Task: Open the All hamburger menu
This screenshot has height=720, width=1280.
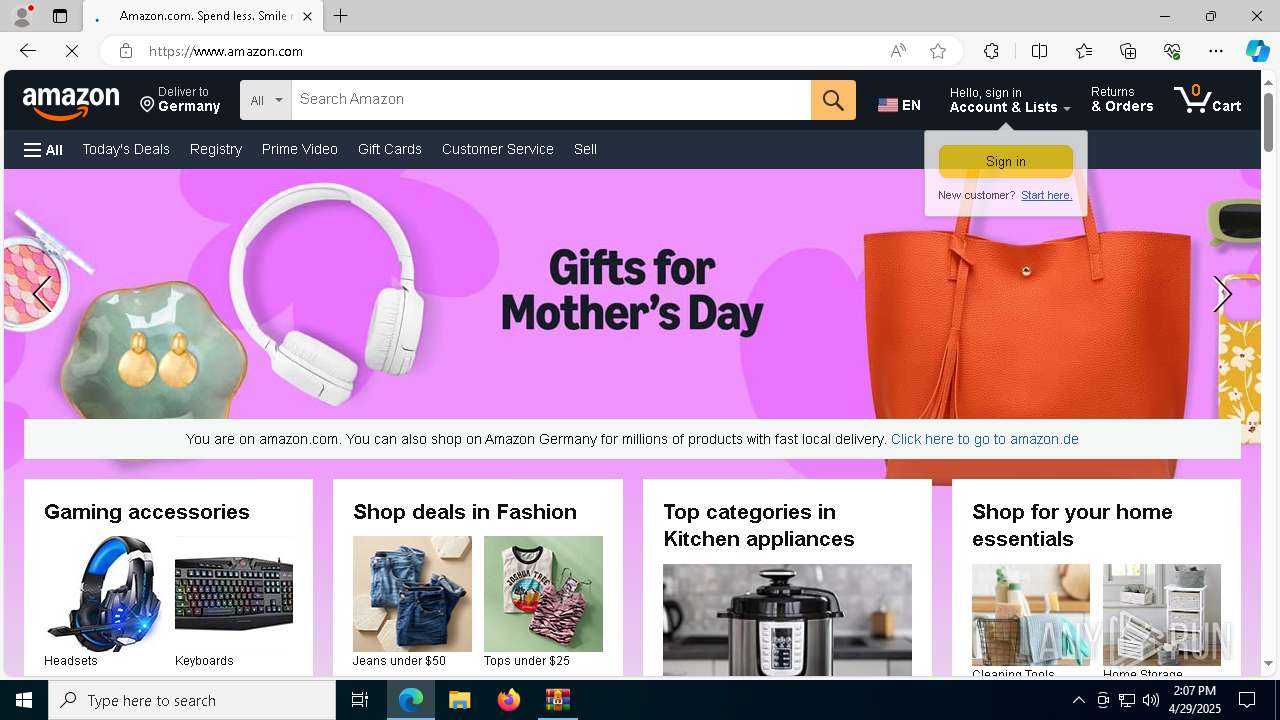Action: tap(43, 150)
